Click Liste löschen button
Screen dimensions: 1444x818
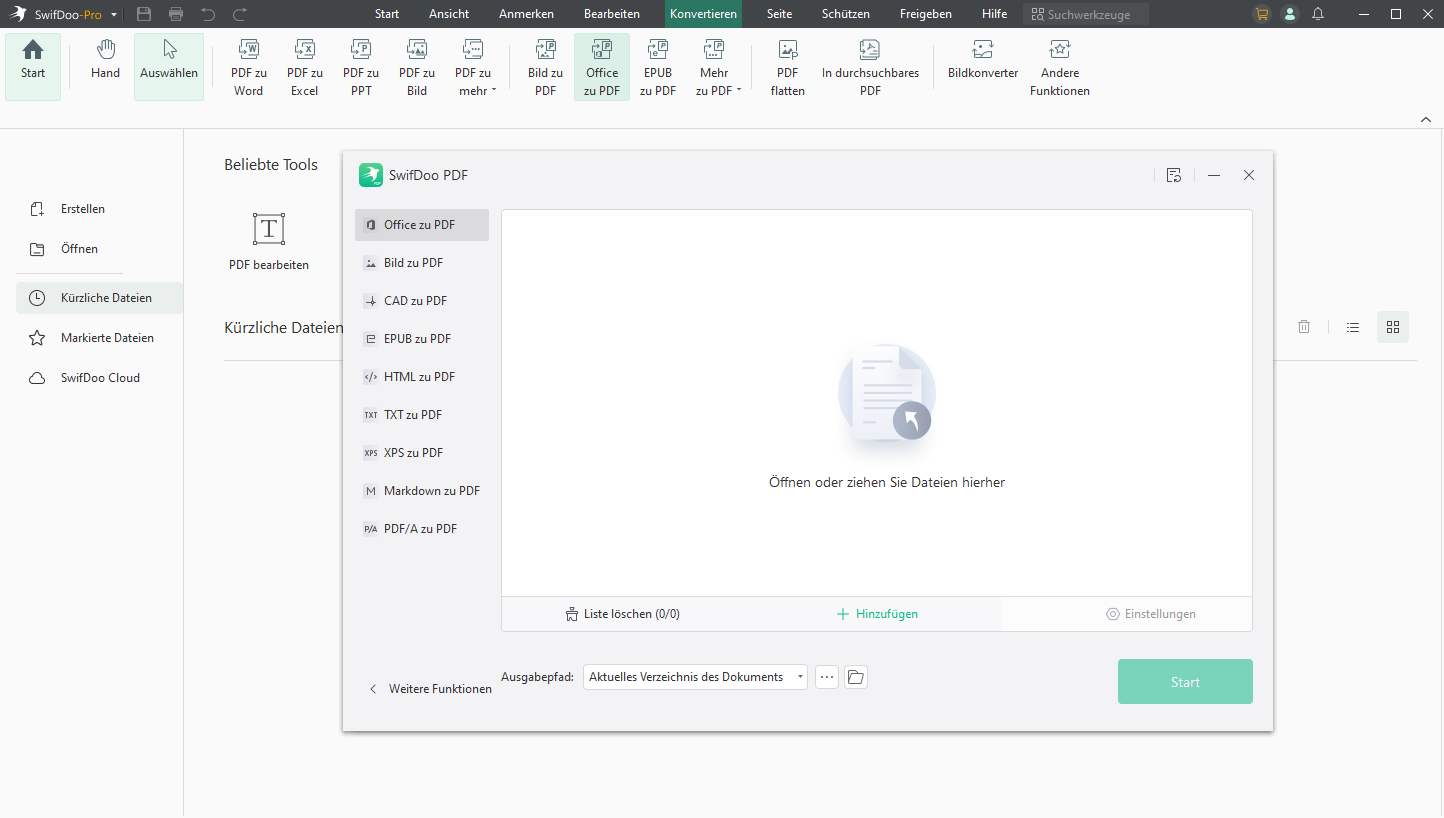point(622,614)
